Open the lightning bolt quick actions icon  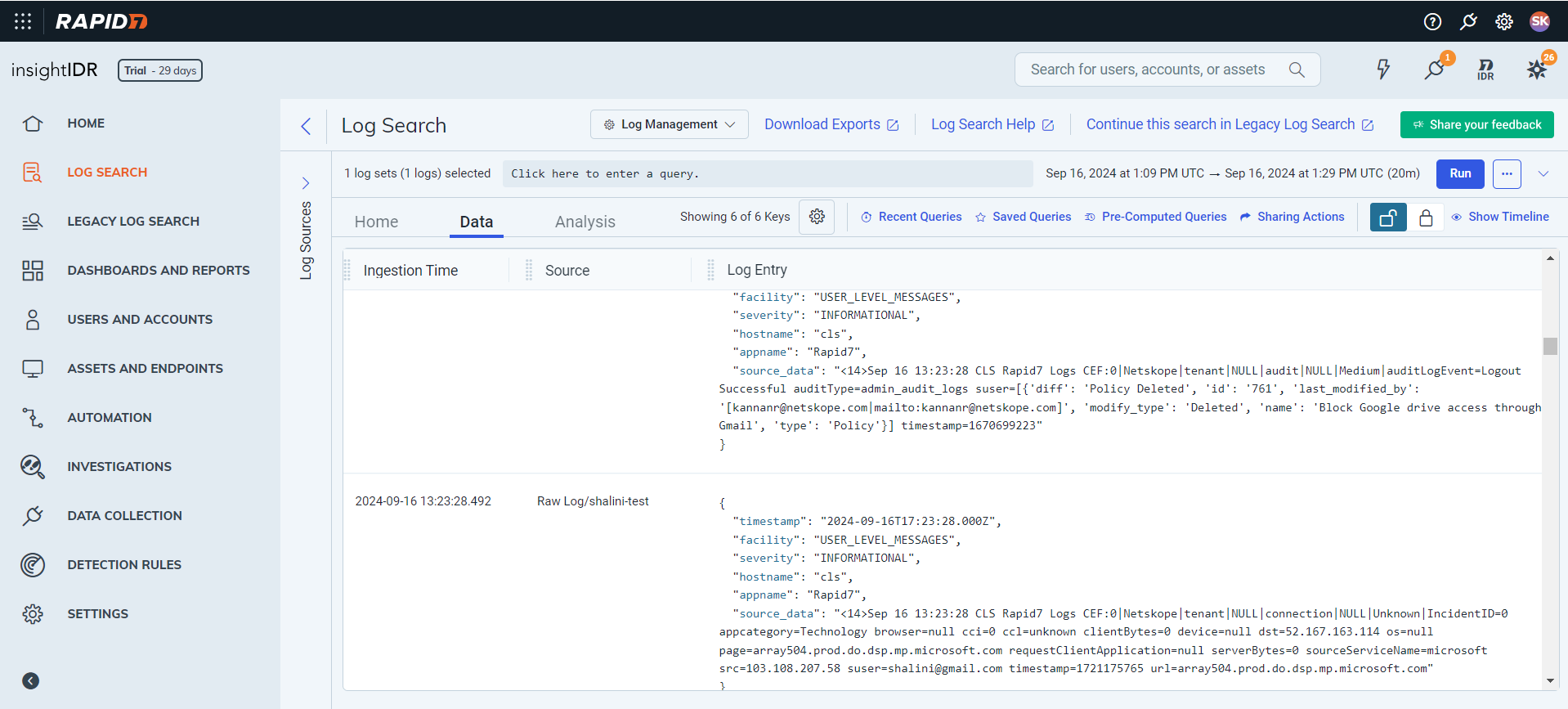pyautogui.click(x=1383, y=70)
